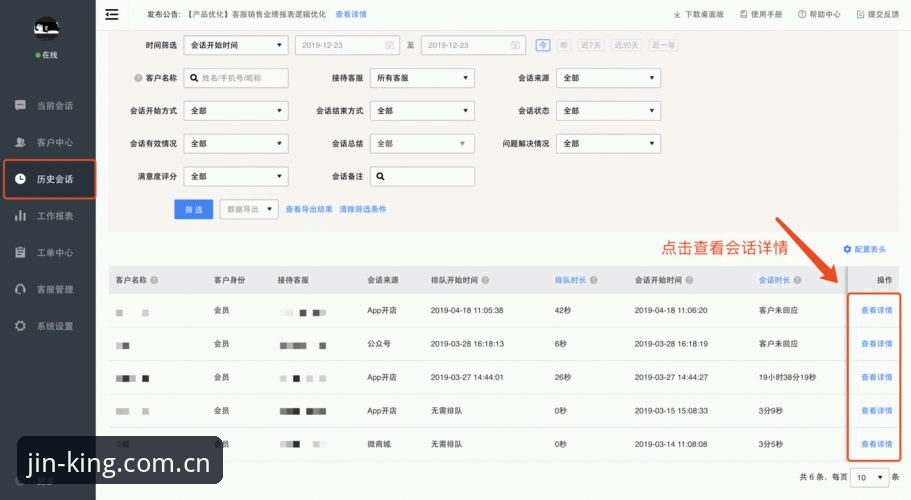
Task: Open 查看详情 for 2019-03-15 15:08:33 row
Action: pos(876,411)
